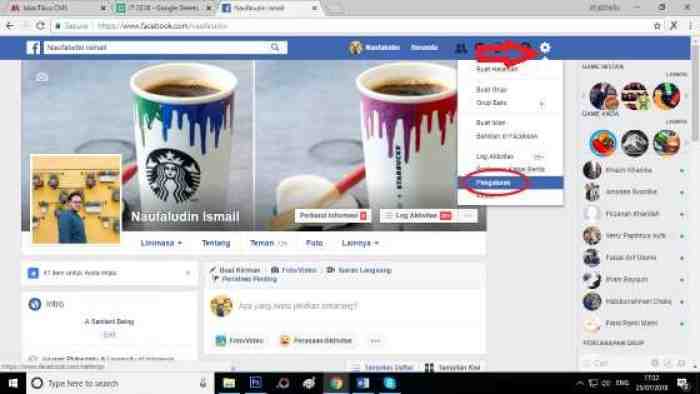The height and width of the screenshot is (394, 700).
Task: Expand Grup Baru submenu arrow
Action: pyautogui.click(x=542, y=104)
